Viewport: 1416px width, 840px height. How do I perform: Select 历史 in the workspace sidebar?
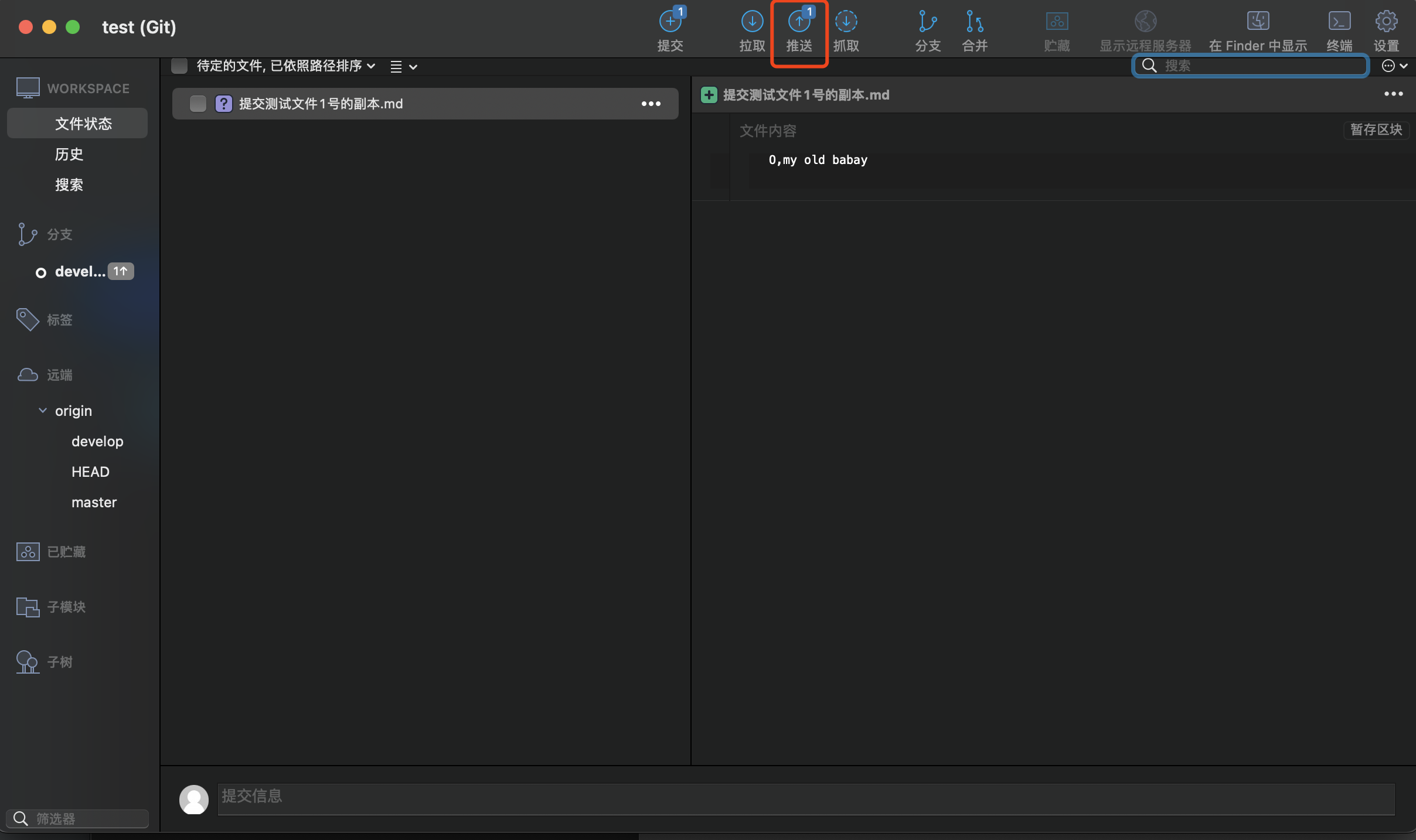(x=69, y=154)
